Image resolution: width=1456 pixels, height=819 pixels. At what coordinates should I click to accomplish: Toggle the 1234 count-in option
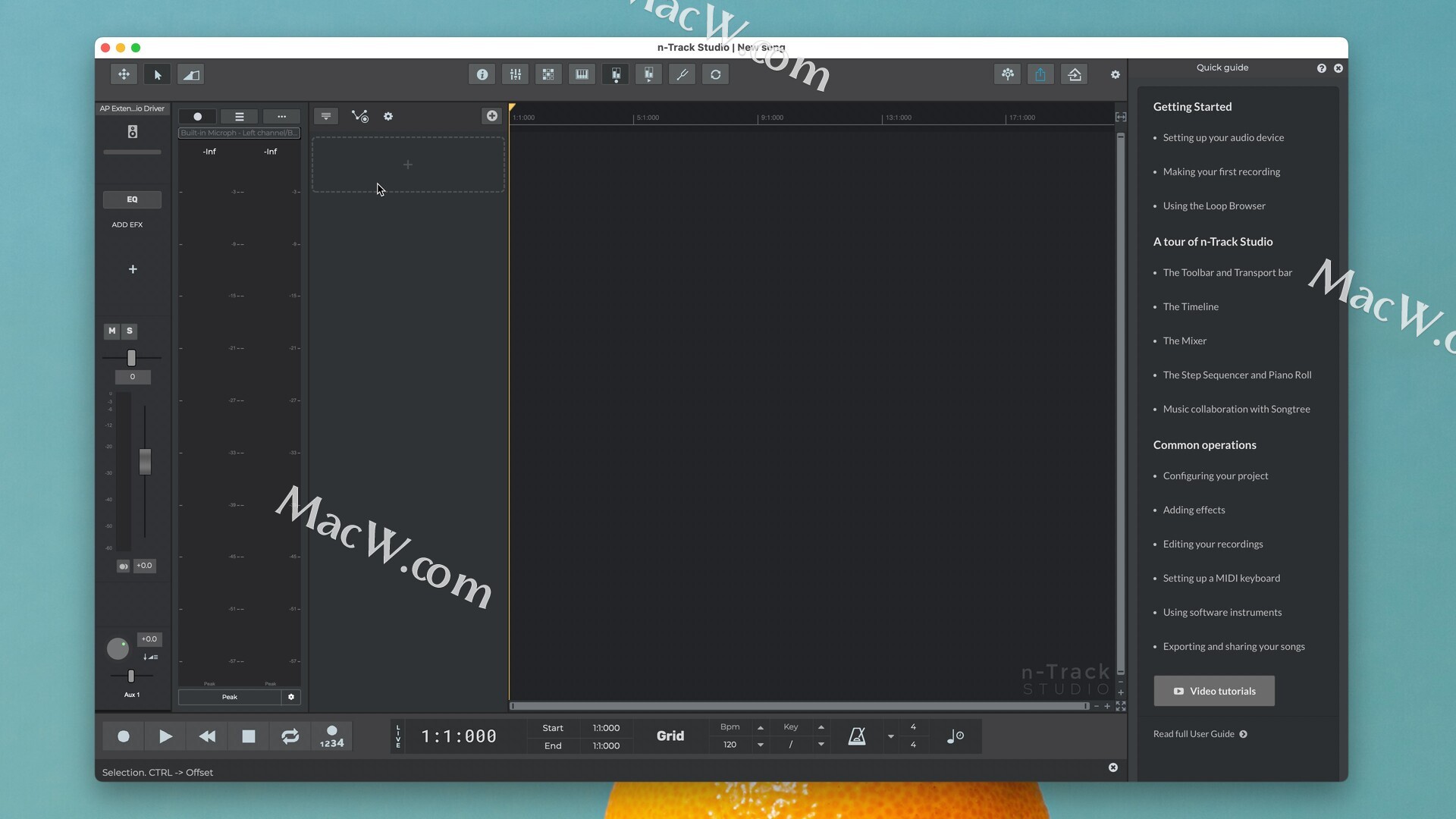(331, 736)
